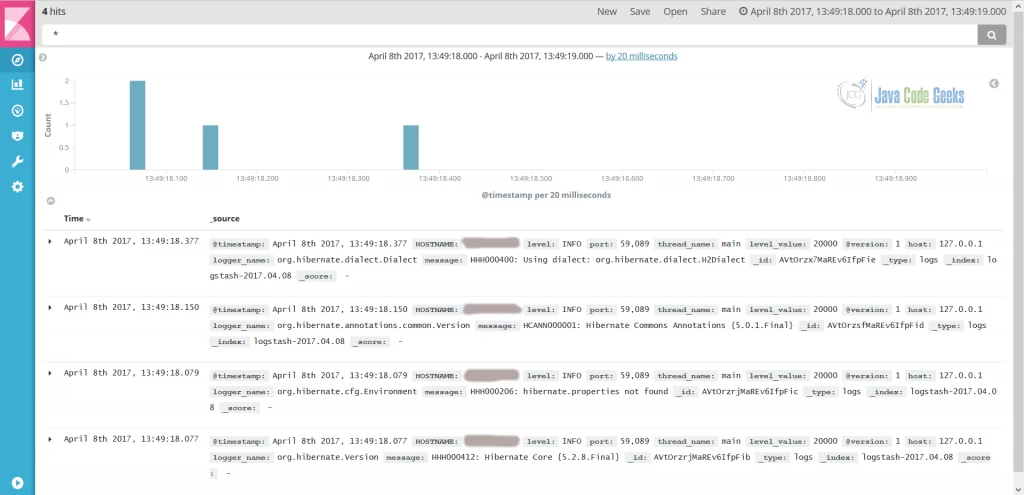The height and width of the screenshot is (495, 1024).
Task: Click the clock time range picker
Action: 872,12
